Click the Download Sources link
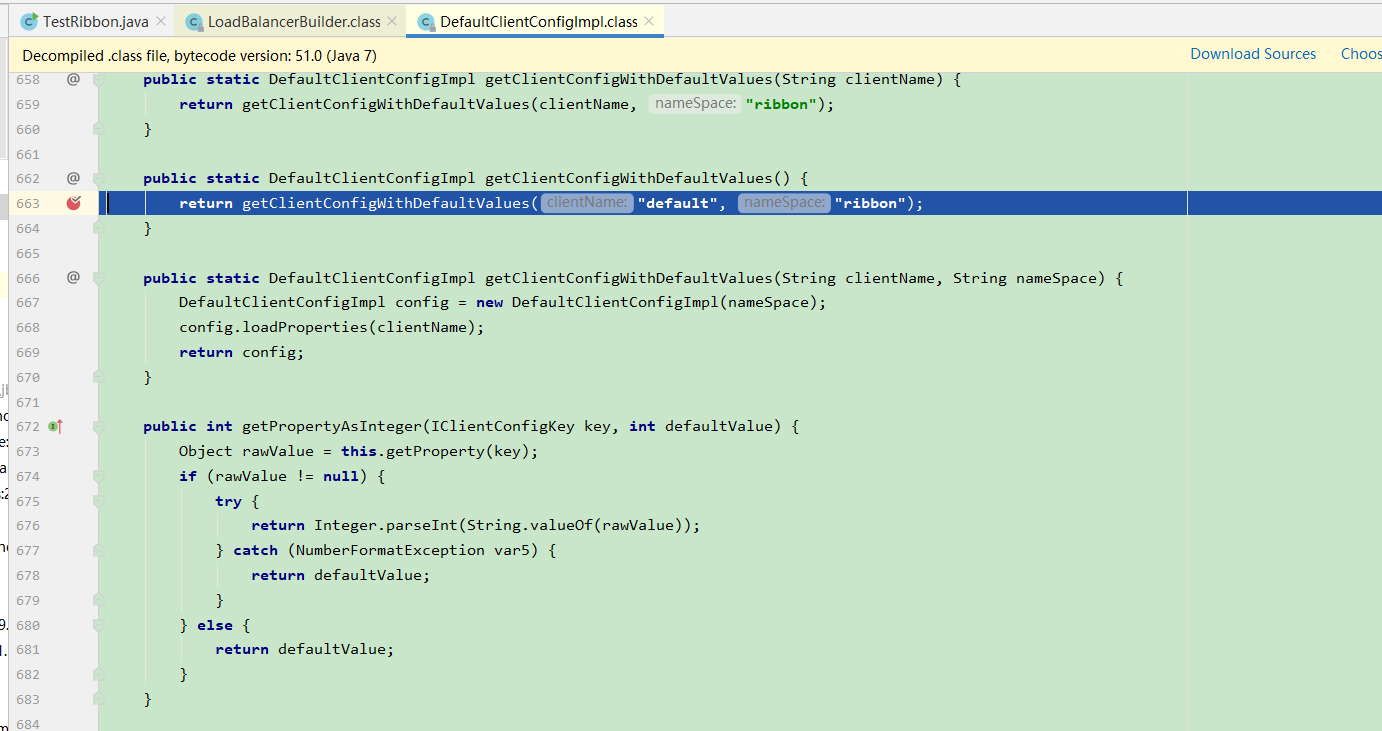Image resolution: width=1382 pixels, height=731 pixels. [1253, 54]
